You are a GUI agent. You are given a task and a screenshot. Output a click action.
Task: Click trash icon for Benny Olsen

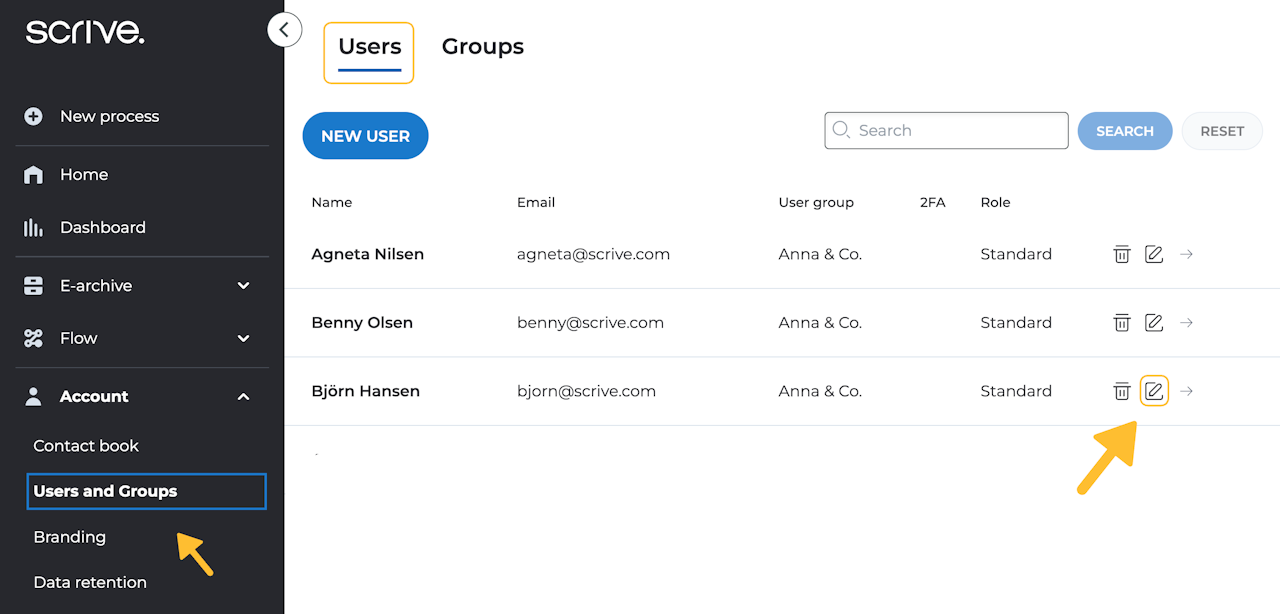(1122, 323)
